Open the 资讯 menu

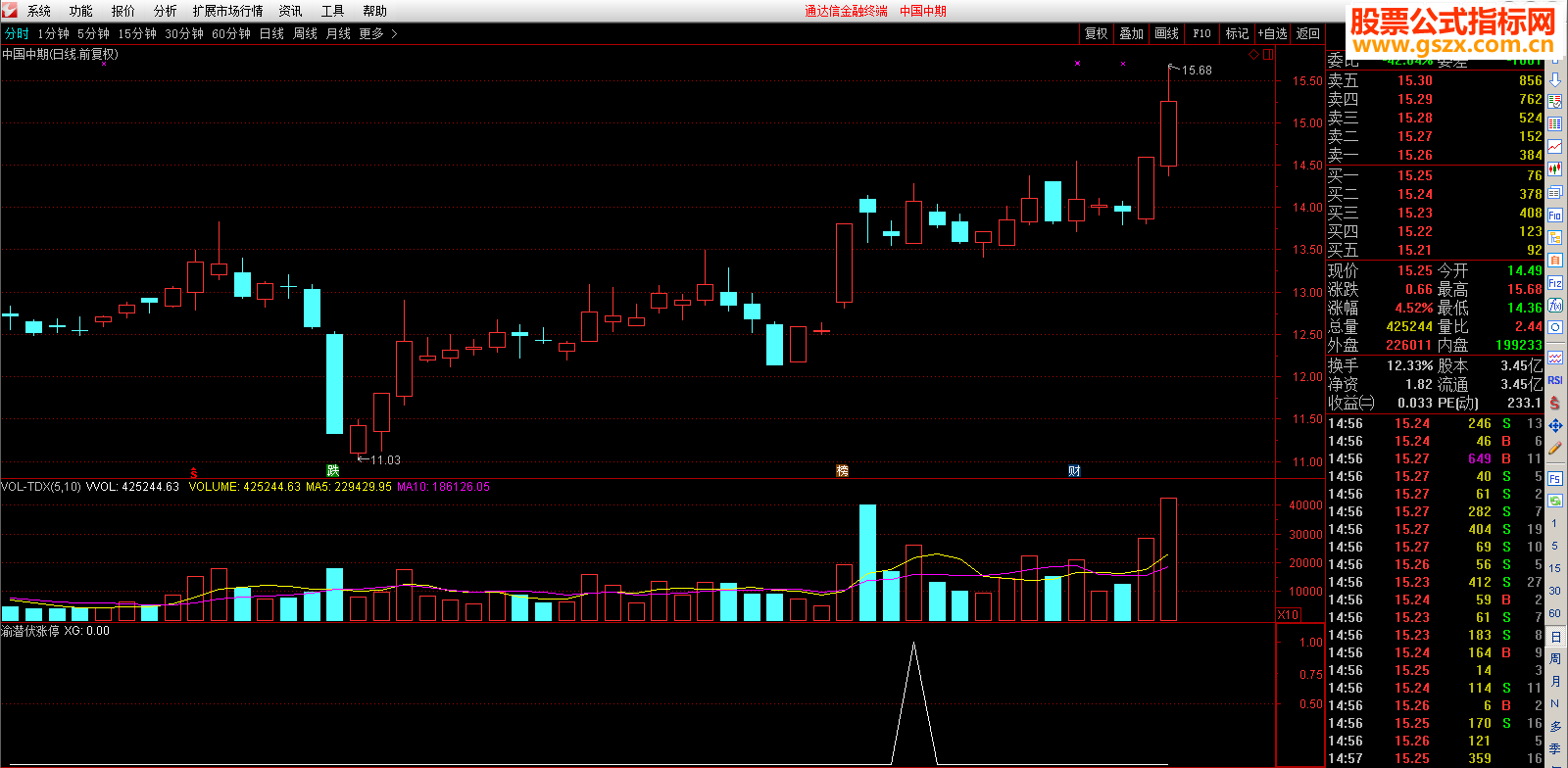[291, 11]
